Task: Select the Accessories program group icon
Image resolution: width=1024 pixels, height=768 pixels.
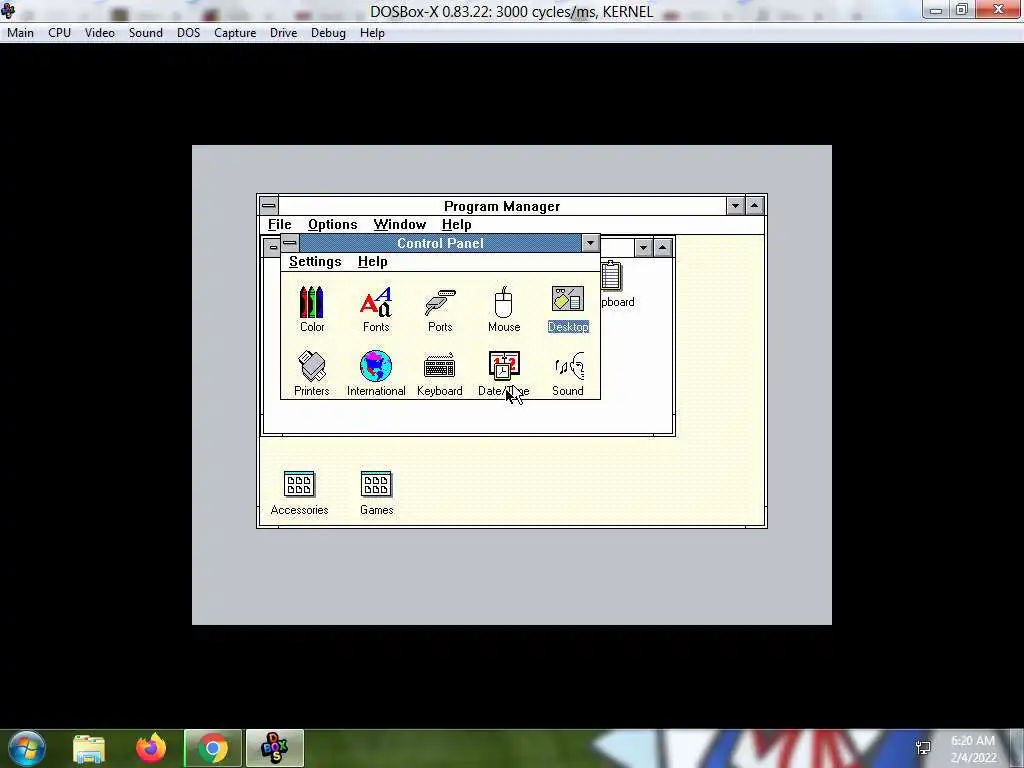Action: (x=299, y=493)
